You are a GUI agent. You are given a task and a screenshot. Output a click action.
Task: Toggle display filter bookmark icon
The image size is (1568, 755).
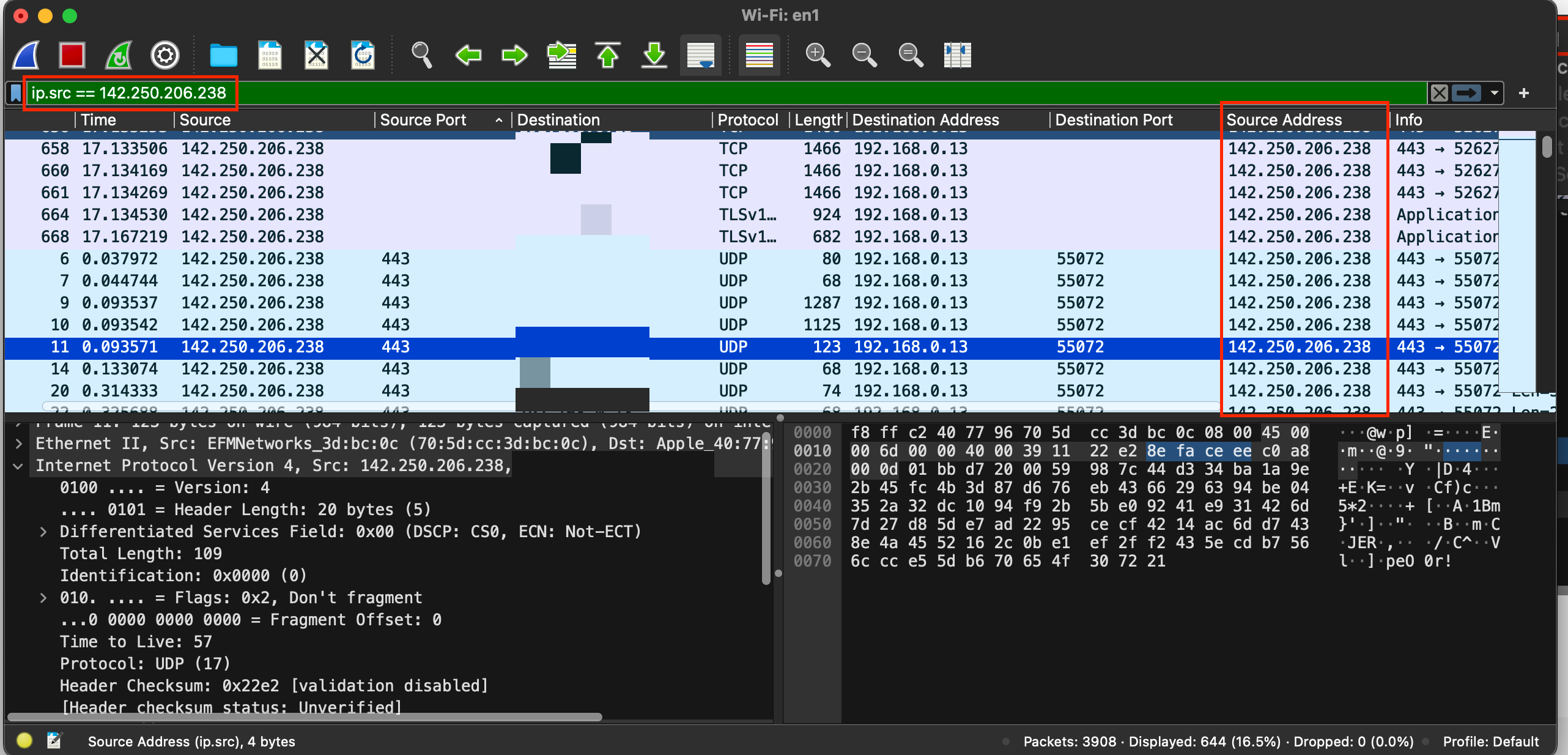tap(16, 93)
